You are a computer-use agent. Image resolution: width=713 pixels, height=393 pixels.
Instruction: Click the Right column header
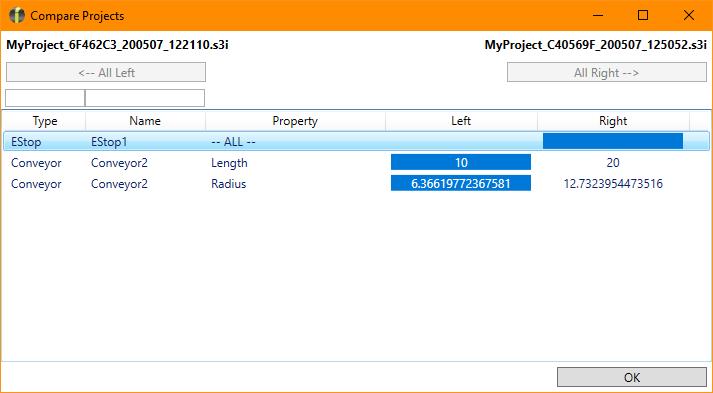point(613,121)
